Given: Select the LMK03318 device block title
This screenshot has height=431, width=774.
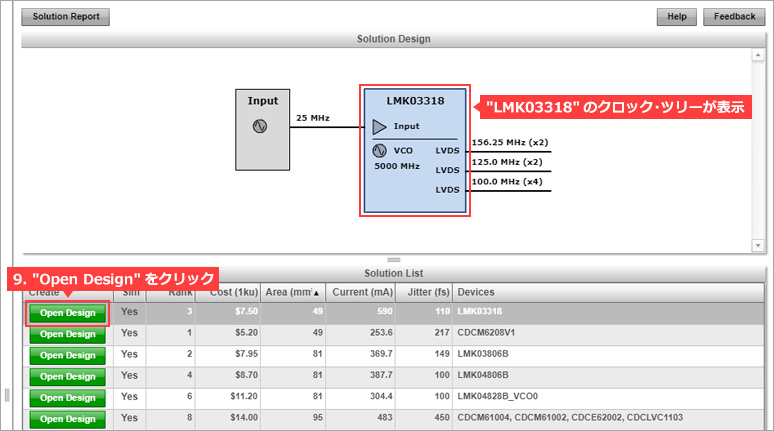Looking at the screenshot, I should [415, 101].
